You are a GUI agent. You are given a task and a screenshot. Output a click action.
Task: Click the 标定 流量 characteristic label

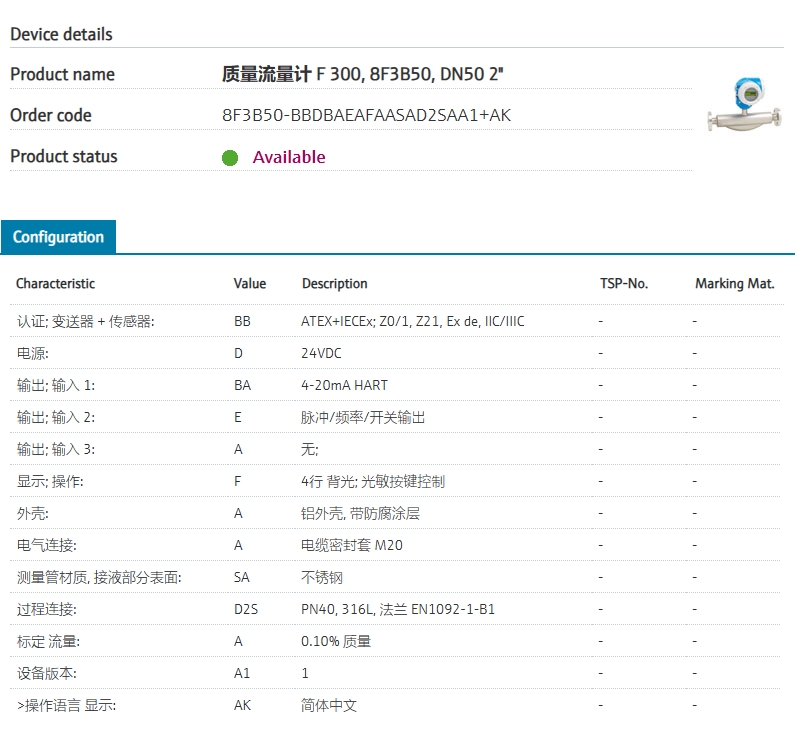click(48, 641)
